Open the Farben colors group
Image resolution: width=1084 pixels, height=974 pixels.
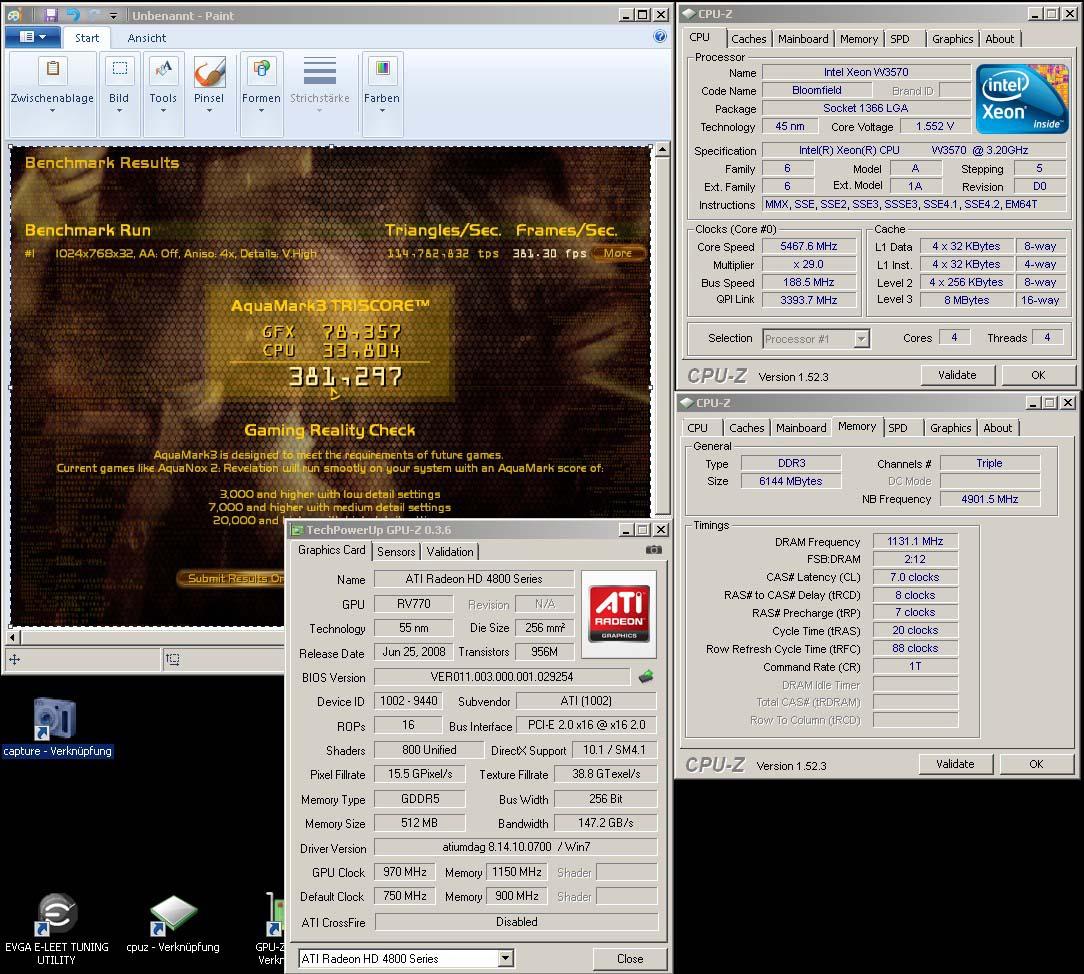(x=382, y=93)
